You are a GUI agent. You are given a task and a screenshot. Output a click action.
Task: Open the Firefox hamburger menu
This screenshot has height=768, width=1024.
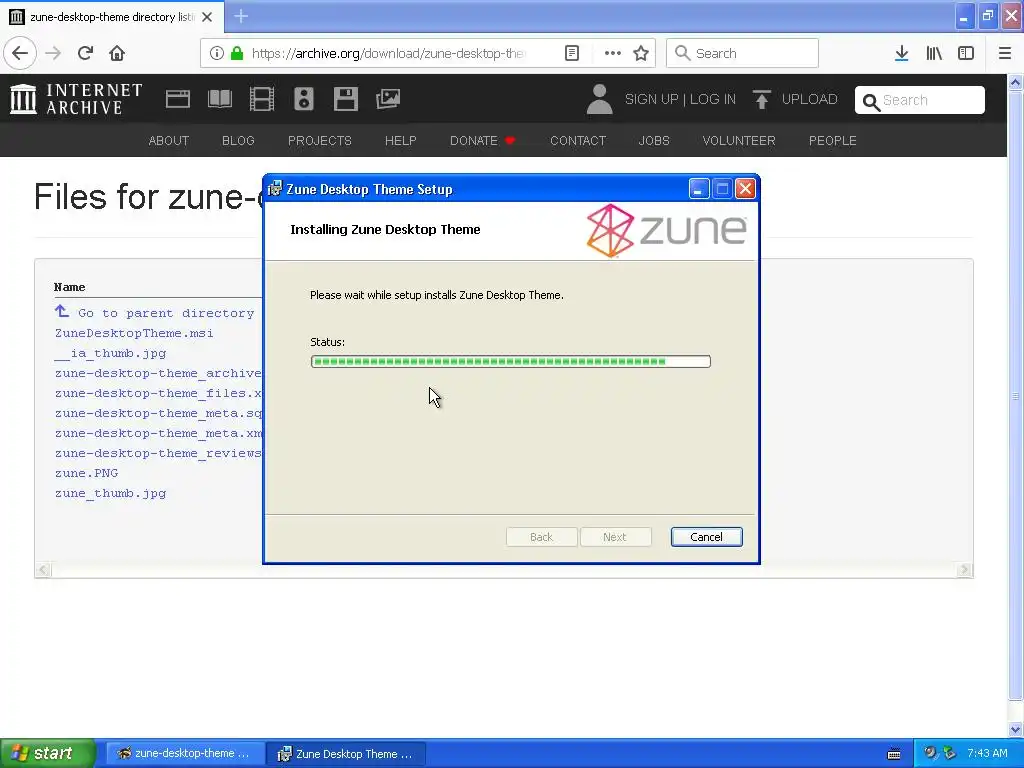coord(1004,53)
